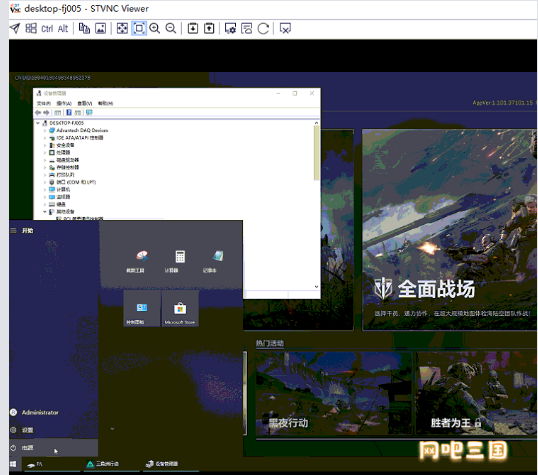This screenshot has height=475, width=538.
Task: Select the 磁盘驱动器 tree row
Action: pos(64,160)
